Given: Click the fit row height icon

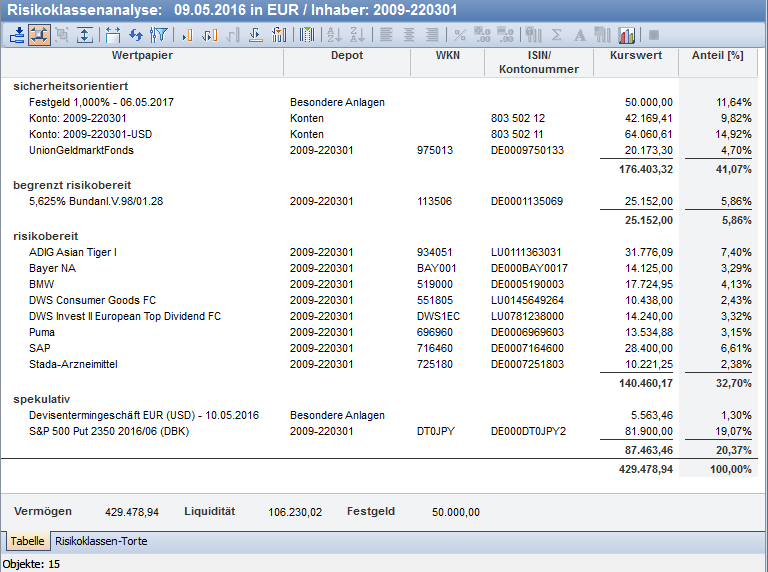Looking at the screenshot, I should 85,35.
